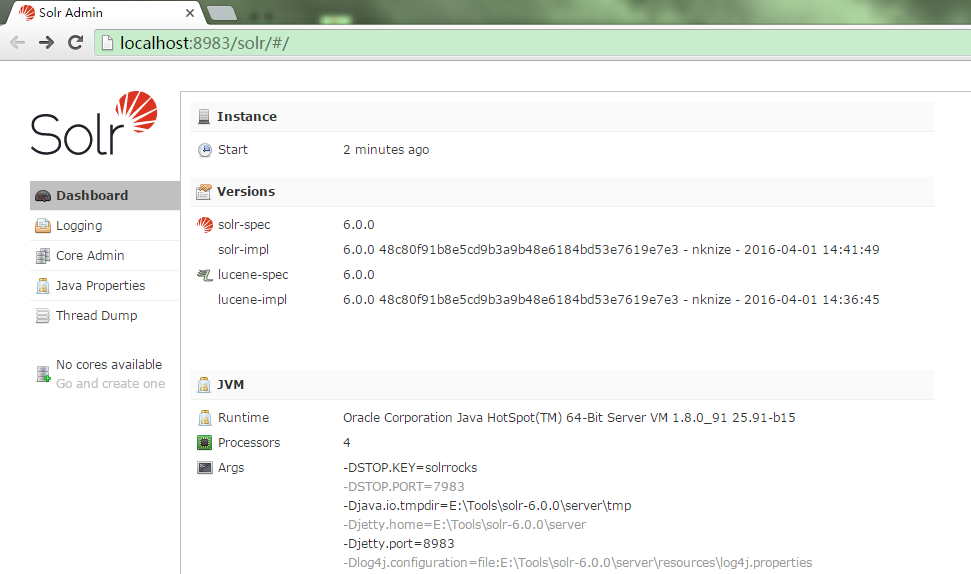Click the lucene-spec icon

click(x=204, y=275)
